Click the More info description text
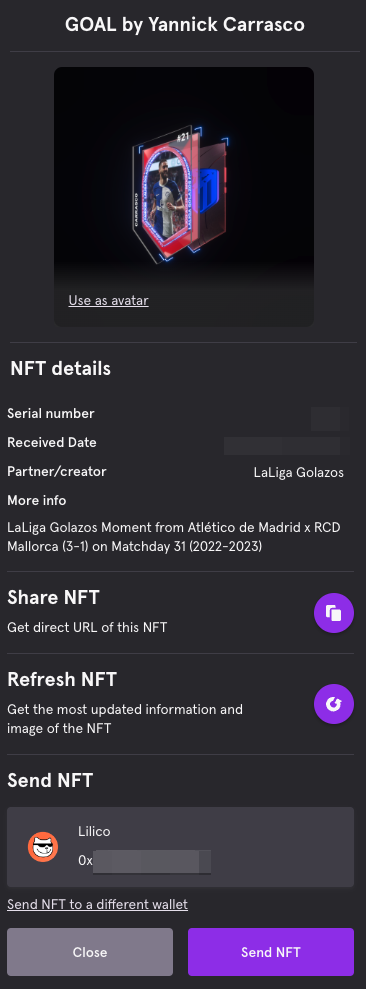This screenshot has width=366, height=989. click(x=174, y=537)
